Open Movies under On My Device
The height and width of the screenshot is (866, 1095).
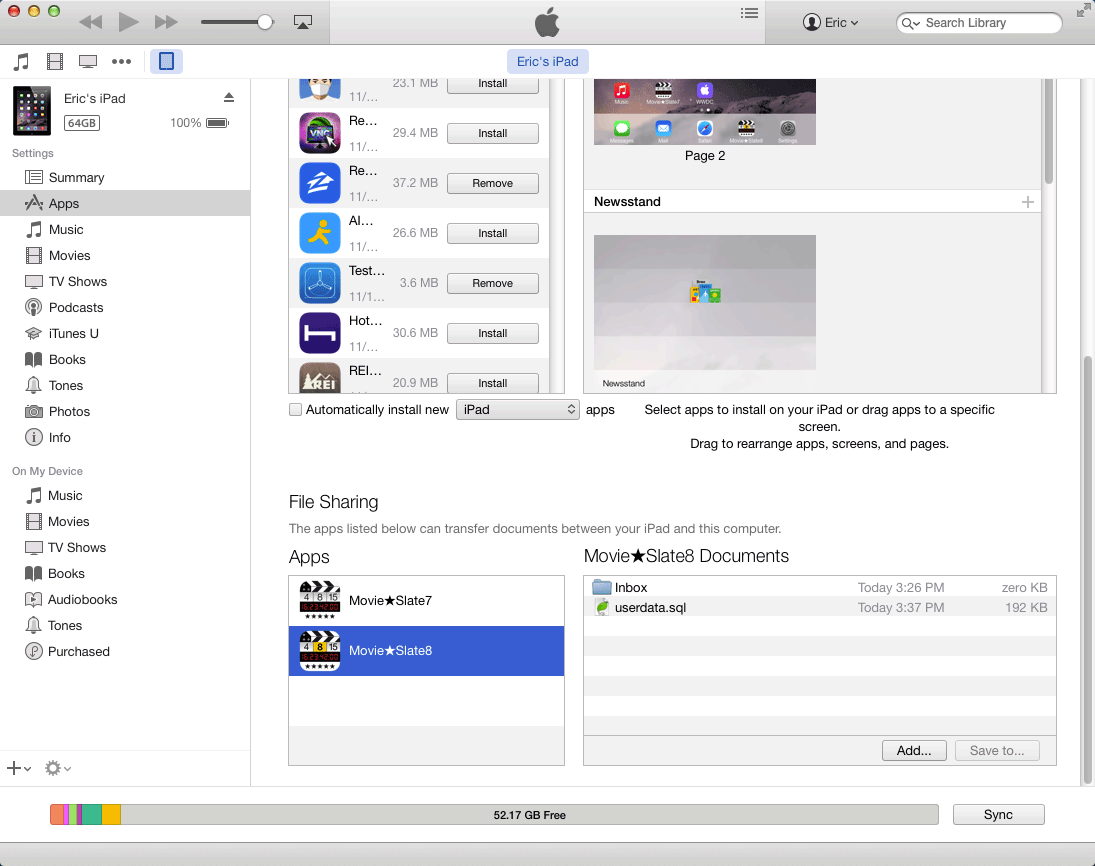(x=125, y=522)
